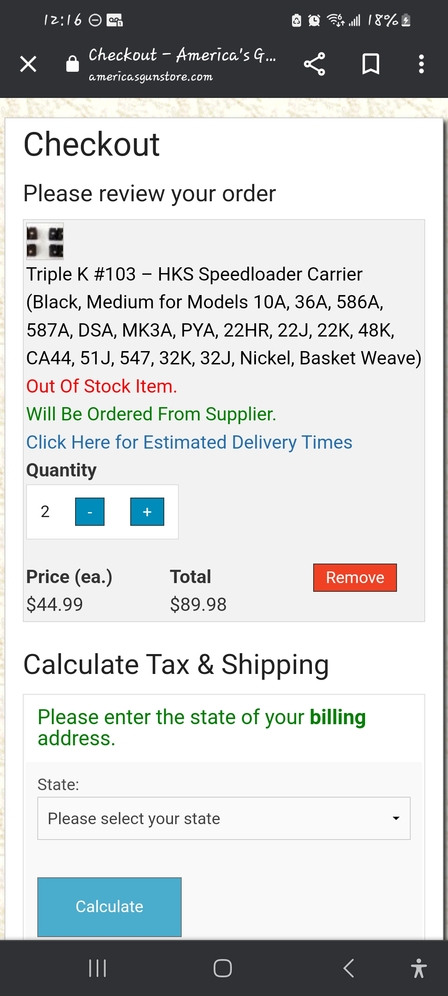Open the accessibility shortcut icon
This screenshot has height=996, width=448.
418,968
